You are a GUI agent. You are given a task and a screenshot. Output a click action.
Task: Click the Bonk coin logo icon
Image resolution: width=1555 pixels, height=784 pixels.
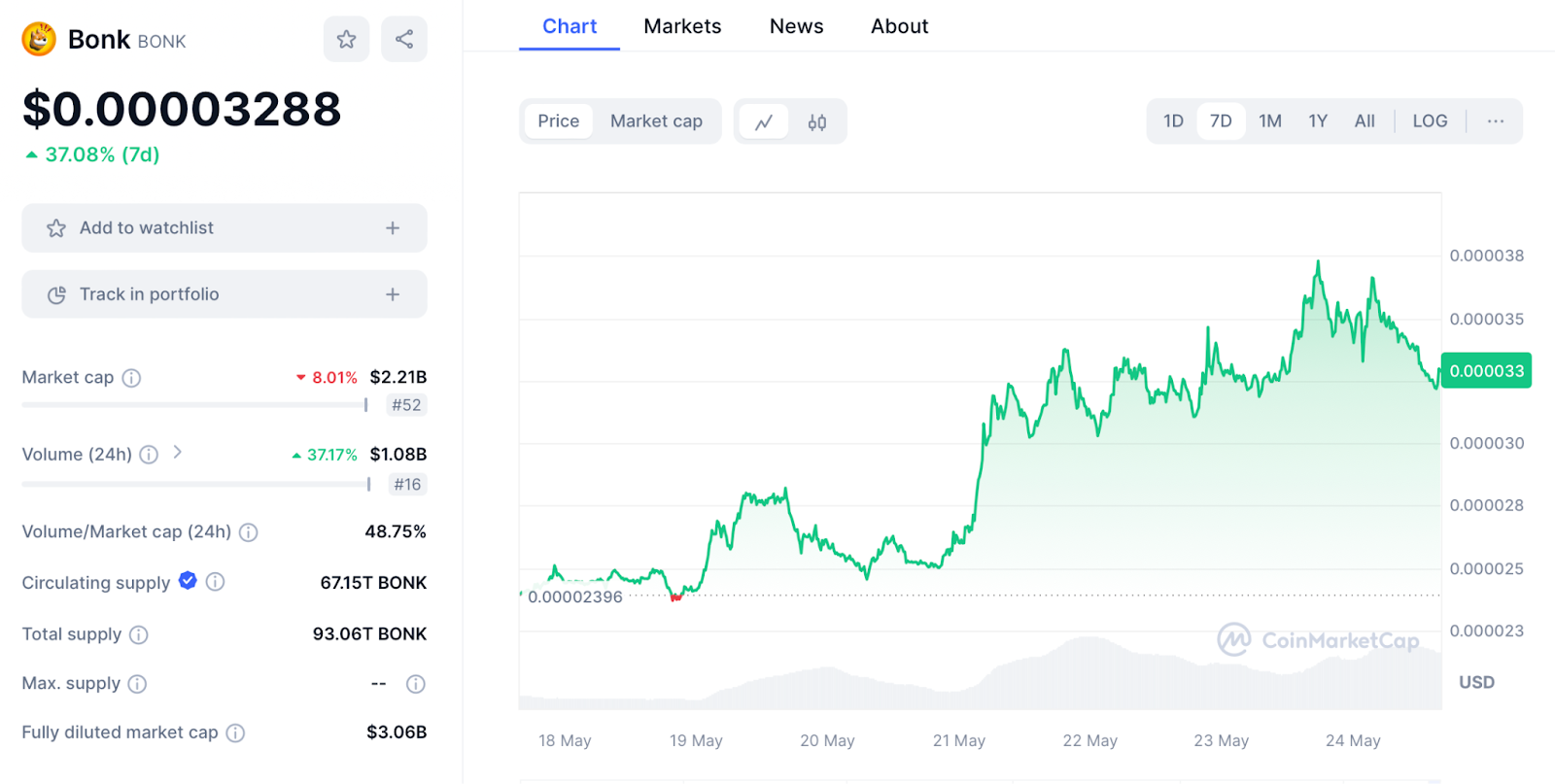[39, 39]
